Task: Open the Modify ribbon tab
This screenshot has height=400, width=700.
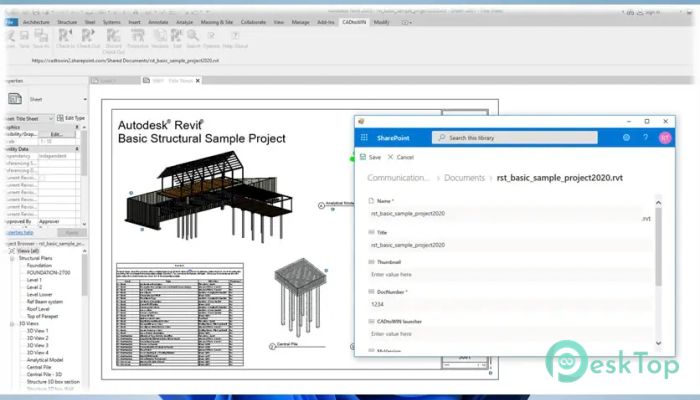Action: tap(381, 22)
